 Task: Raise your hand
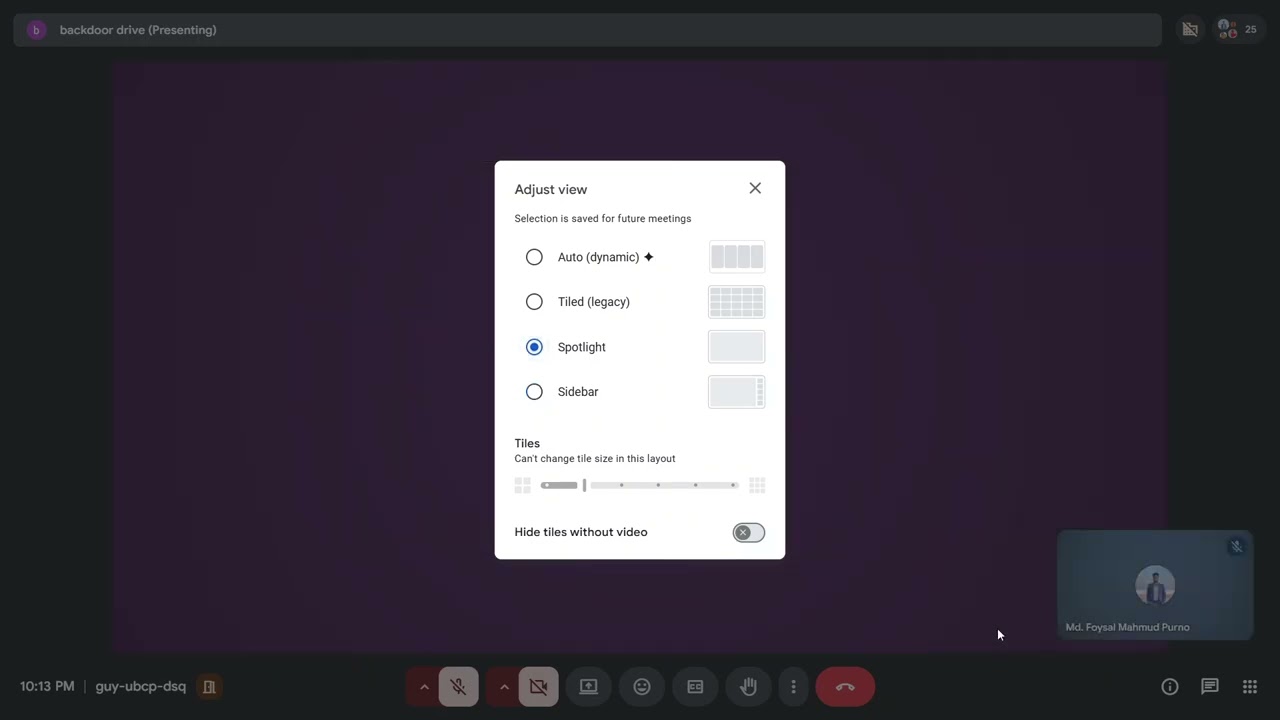coord(748,687)
